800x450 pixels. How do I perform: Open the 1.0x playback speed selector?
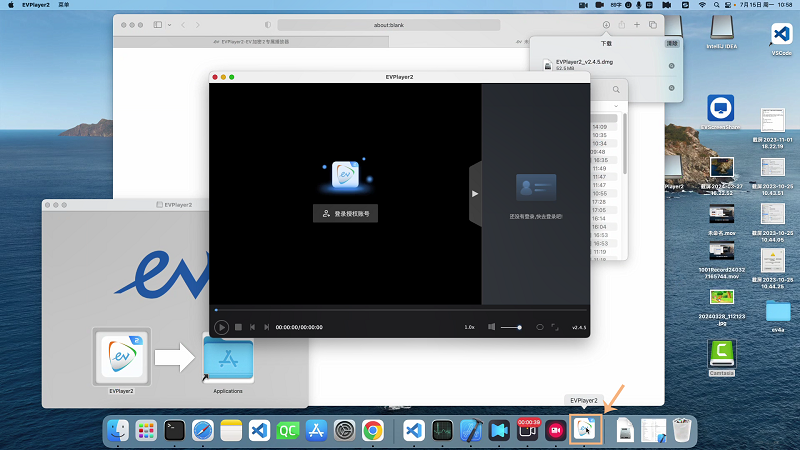(x=469, y=327)
